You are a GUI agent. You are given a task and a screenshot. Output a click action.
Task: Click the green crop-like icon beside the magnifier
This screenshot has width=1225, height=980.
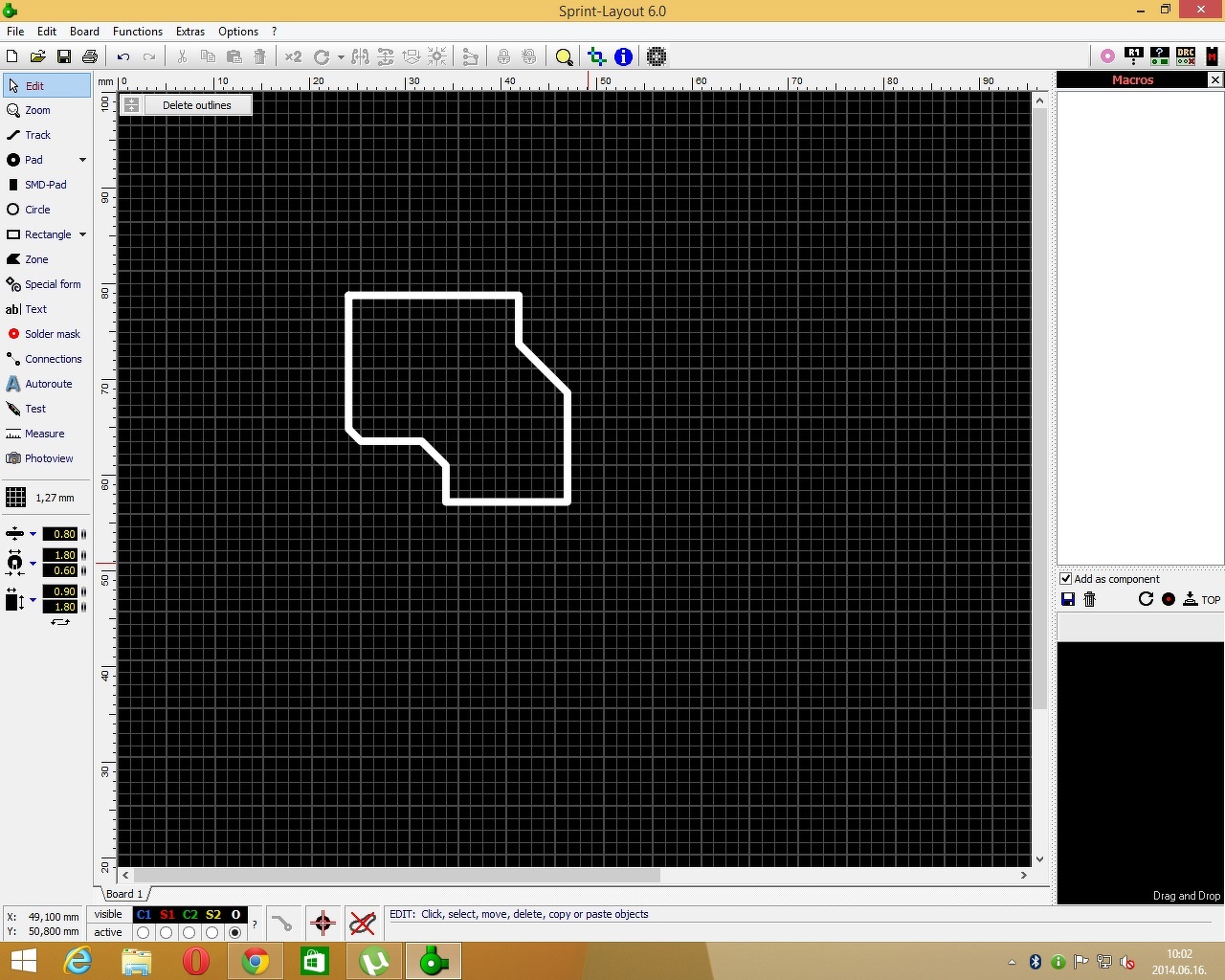pos(596,57)
